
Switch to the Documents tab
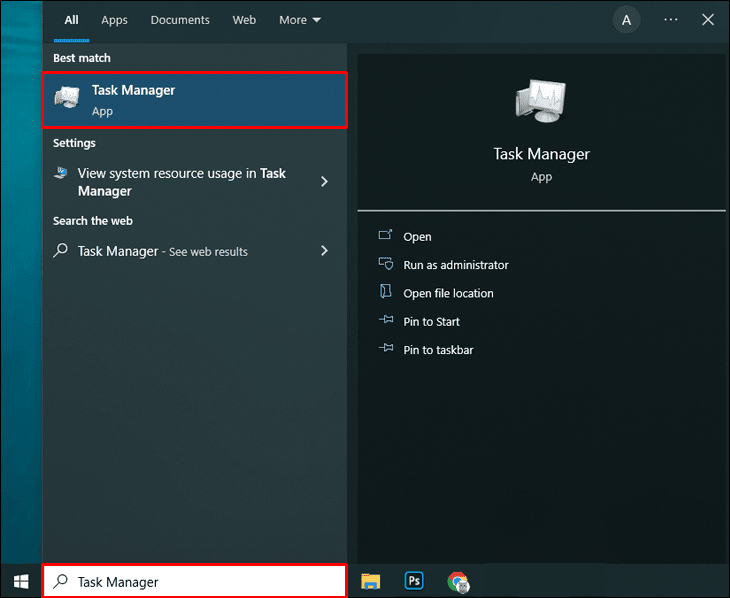pyautogui.click(x=180, y=20)
